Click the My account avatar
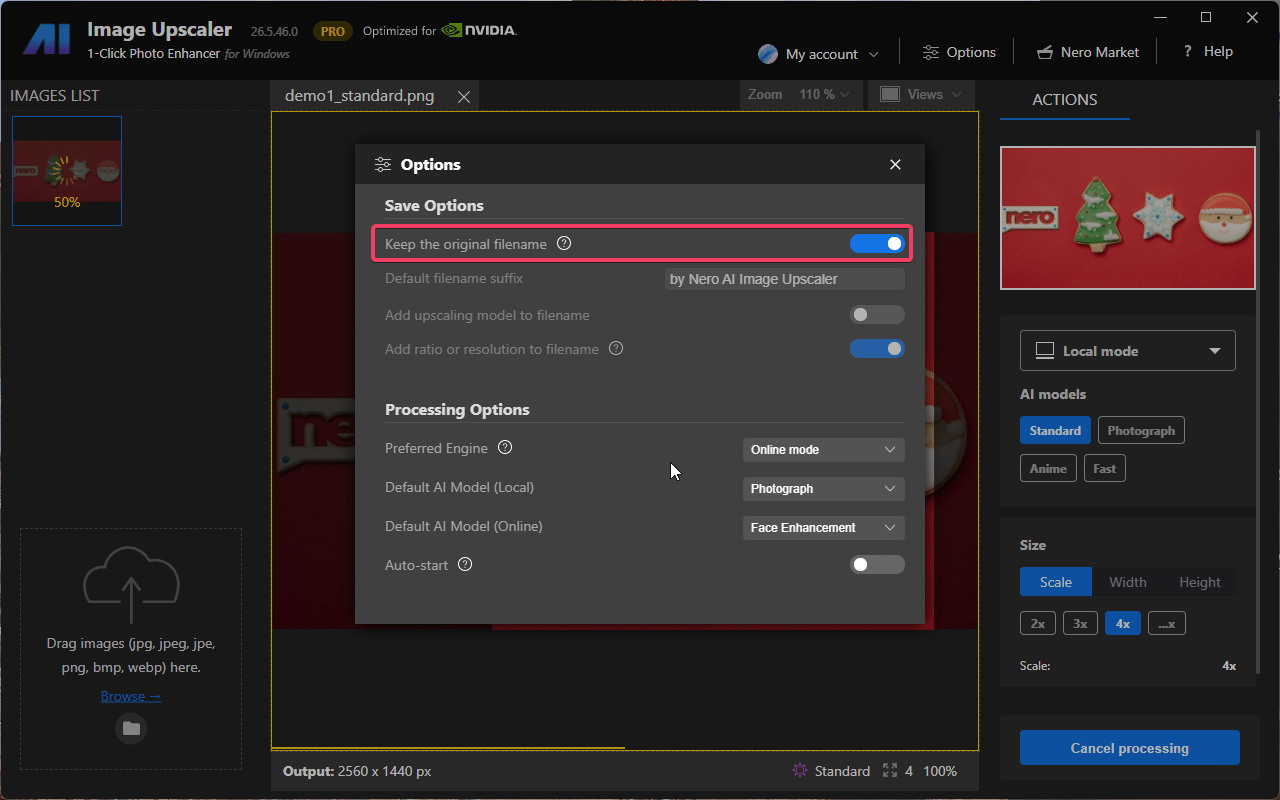 coord(768,53)
